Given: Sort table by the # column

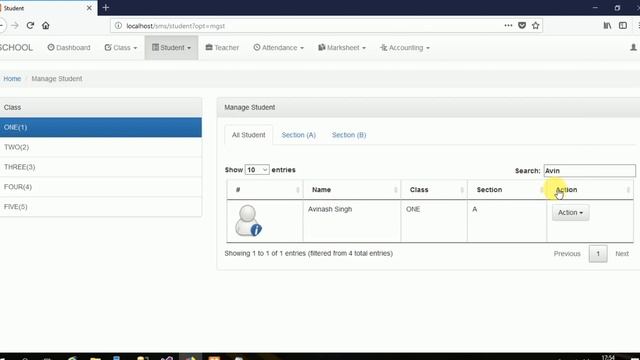Looking at the screenshot, I should point(265,190).
